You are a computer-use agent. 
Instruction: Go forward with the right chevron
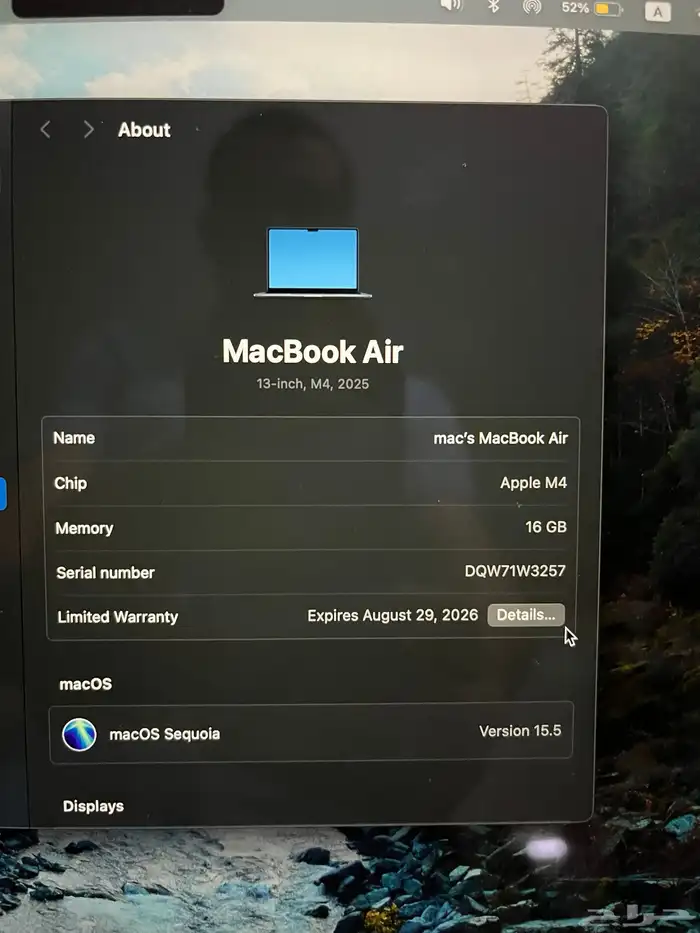(x=88, y=130)
